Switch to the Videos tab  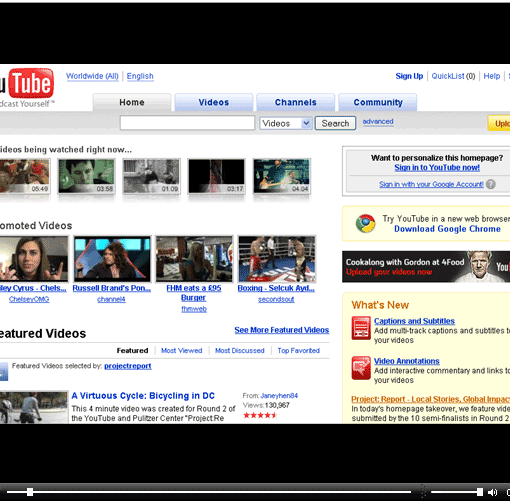coord(214,102)
